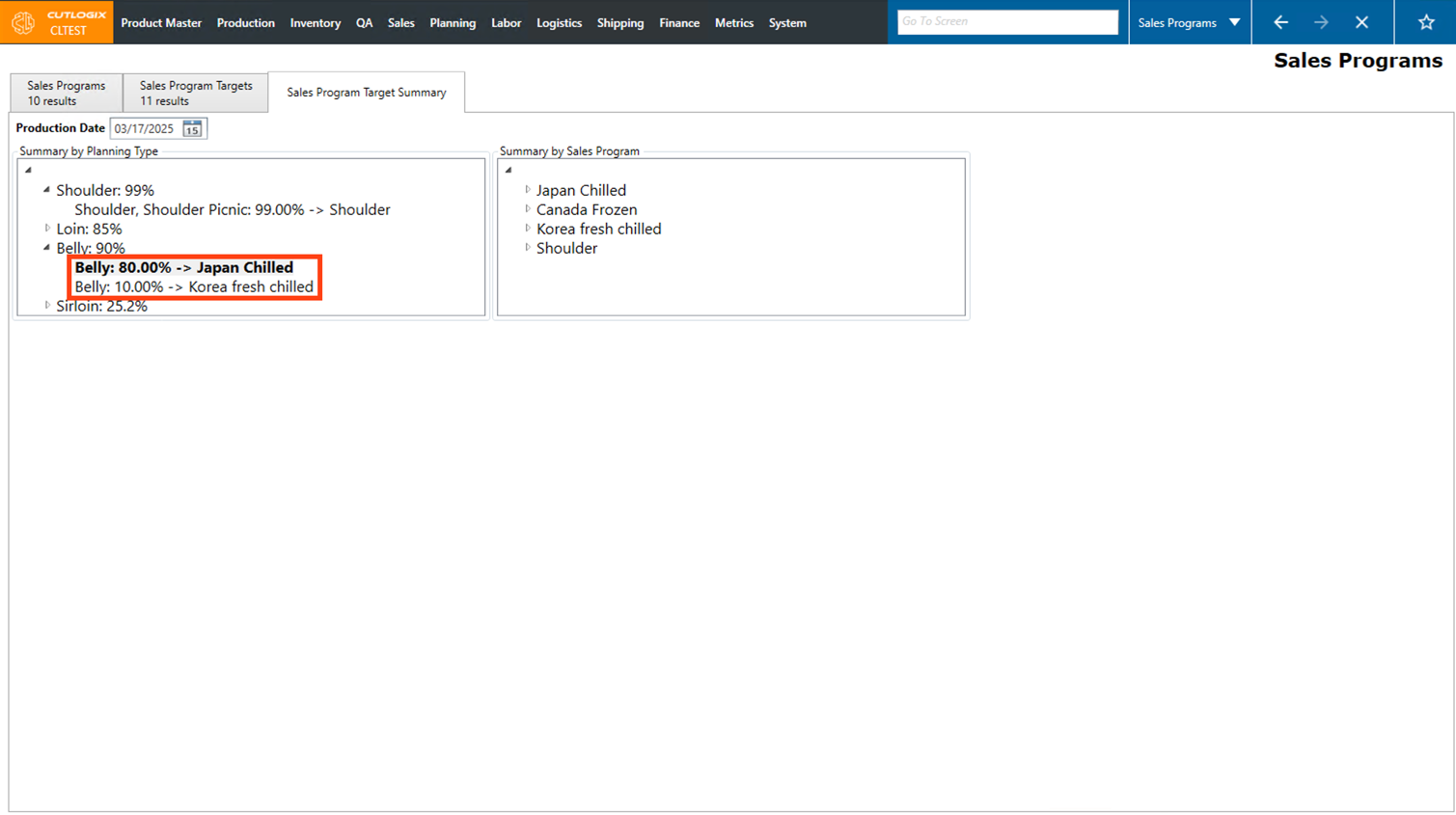This screenshot has height=815, width=1456.
Task: Select Belly: 10.00% -> Korea fresh chilled
Action: [x=194, y=286]
